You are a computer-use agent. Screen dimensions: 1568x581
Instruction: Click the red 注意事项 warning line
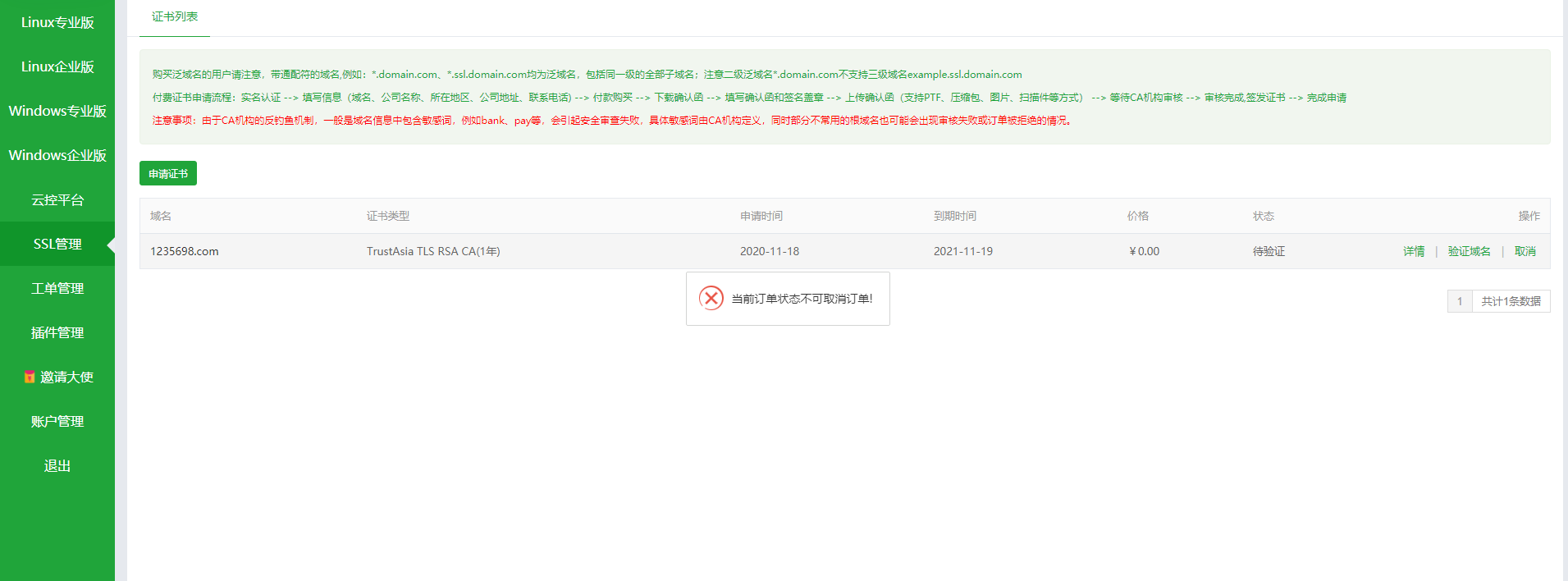click(x=611, y=121)
